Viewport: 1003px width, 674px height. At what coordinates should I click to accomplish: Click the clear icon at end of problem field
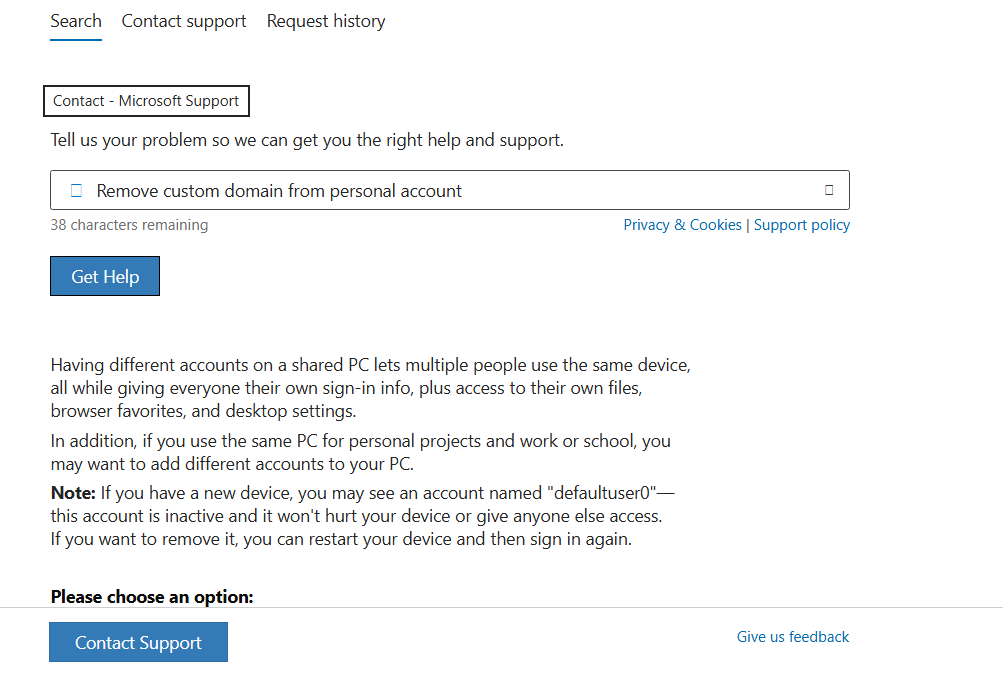[829, 190]
